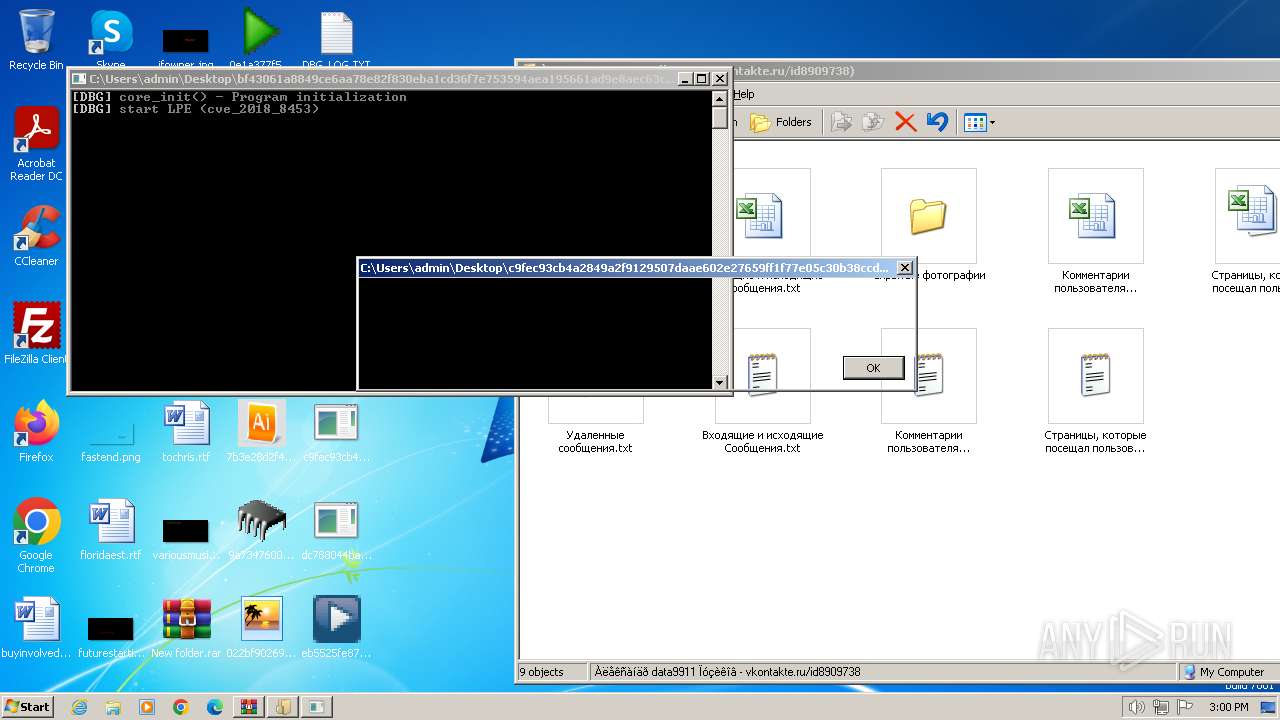Open Chrome from taskbar

point(181,707)
